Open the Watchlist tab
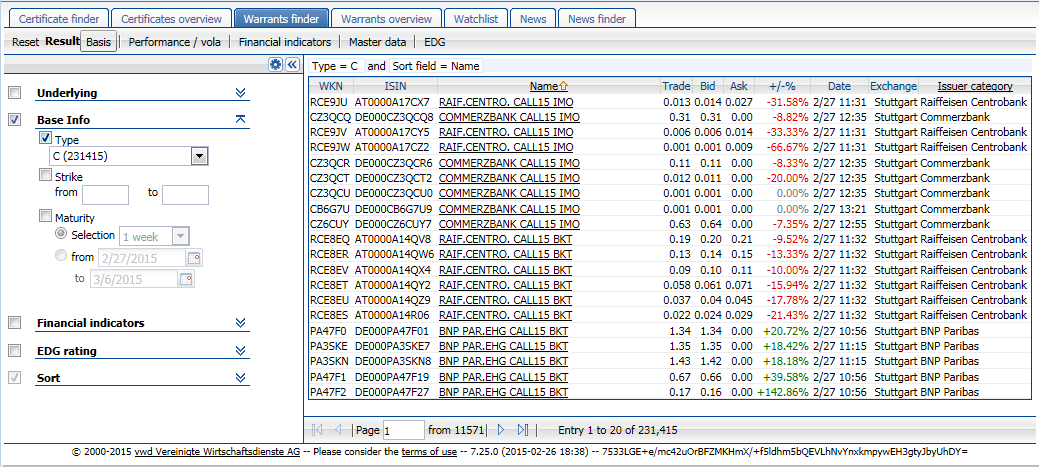 [x=478, y=19]
